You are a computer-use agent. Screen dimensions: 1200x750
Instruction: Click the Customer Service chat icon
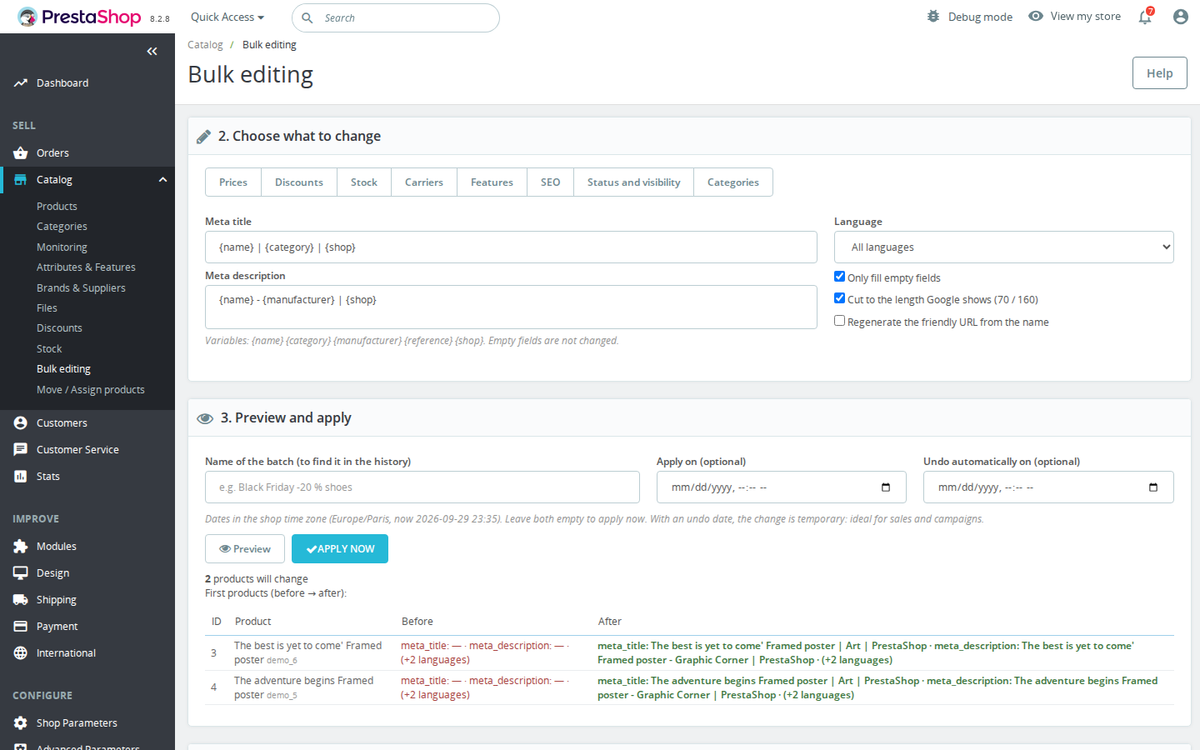point(20,450)
